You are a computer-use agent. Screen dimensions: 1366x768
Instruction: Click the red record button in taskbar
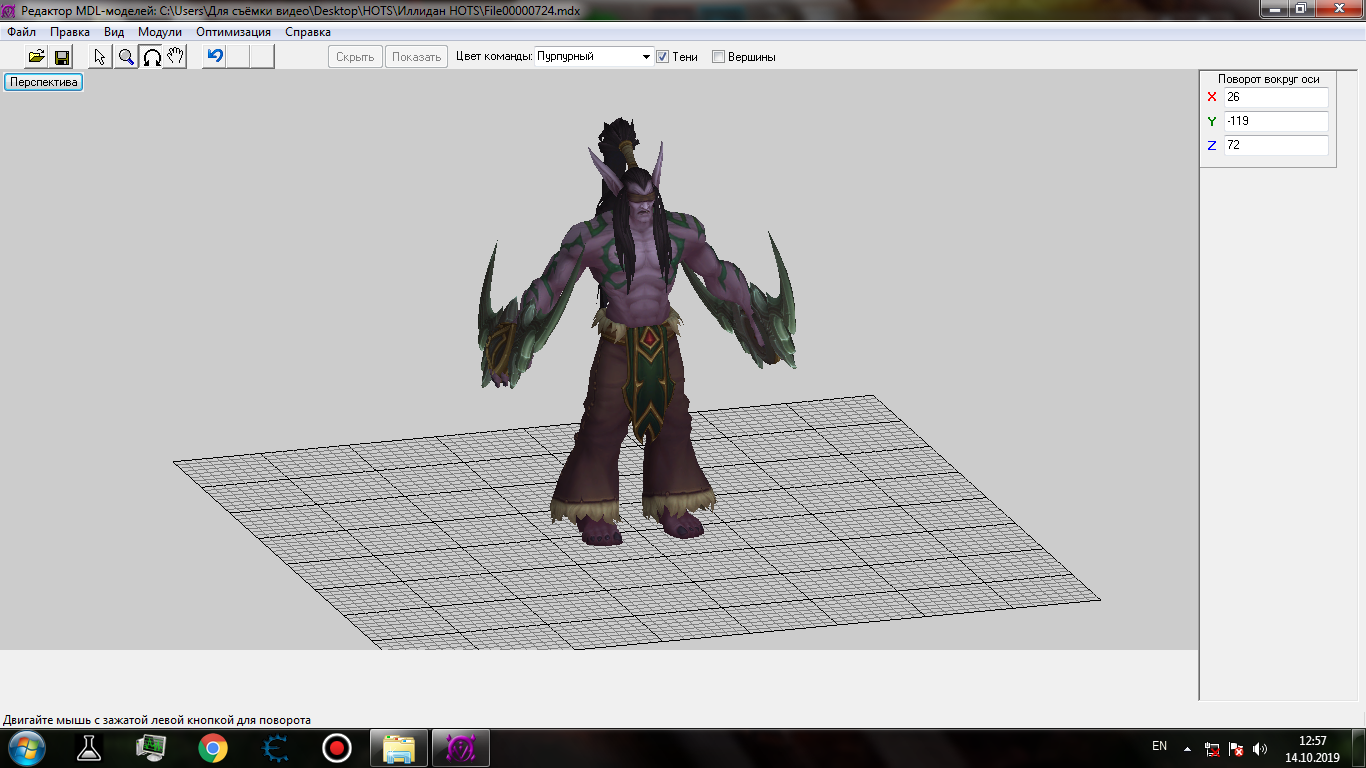coord(336,747)
